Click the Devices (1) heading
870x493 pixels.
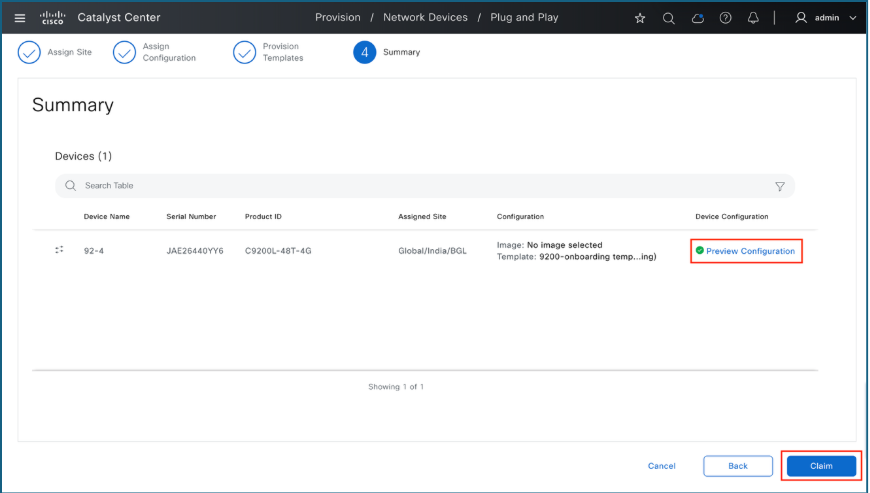click(83, 156)
